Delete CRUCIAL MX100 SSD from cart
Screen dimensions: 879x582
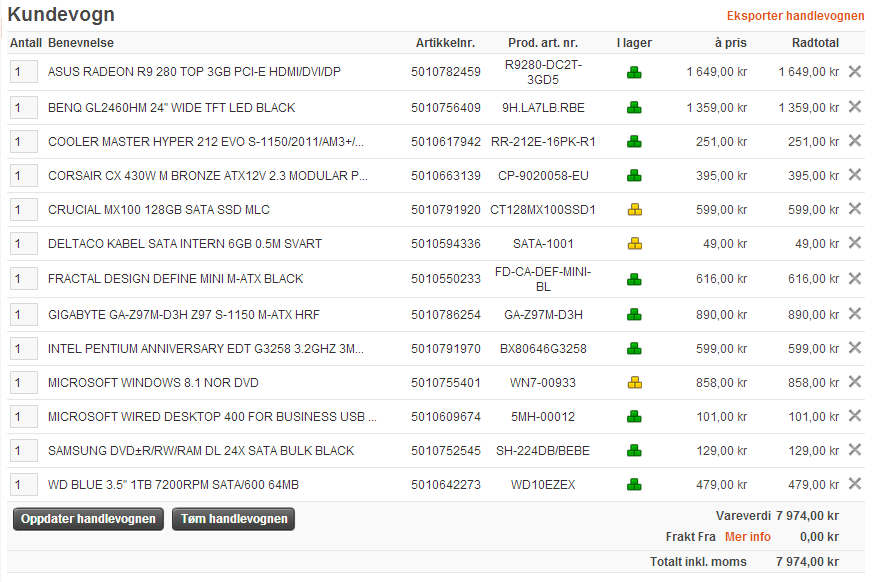click(854, 209)
